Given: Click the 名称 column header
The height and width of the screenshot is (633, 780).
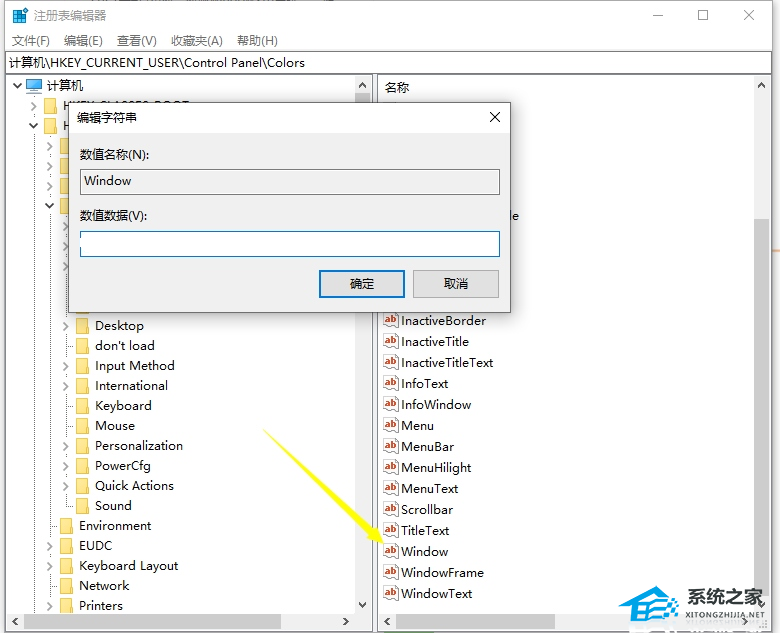Looking at the screenshot, I should pos(396,88).
